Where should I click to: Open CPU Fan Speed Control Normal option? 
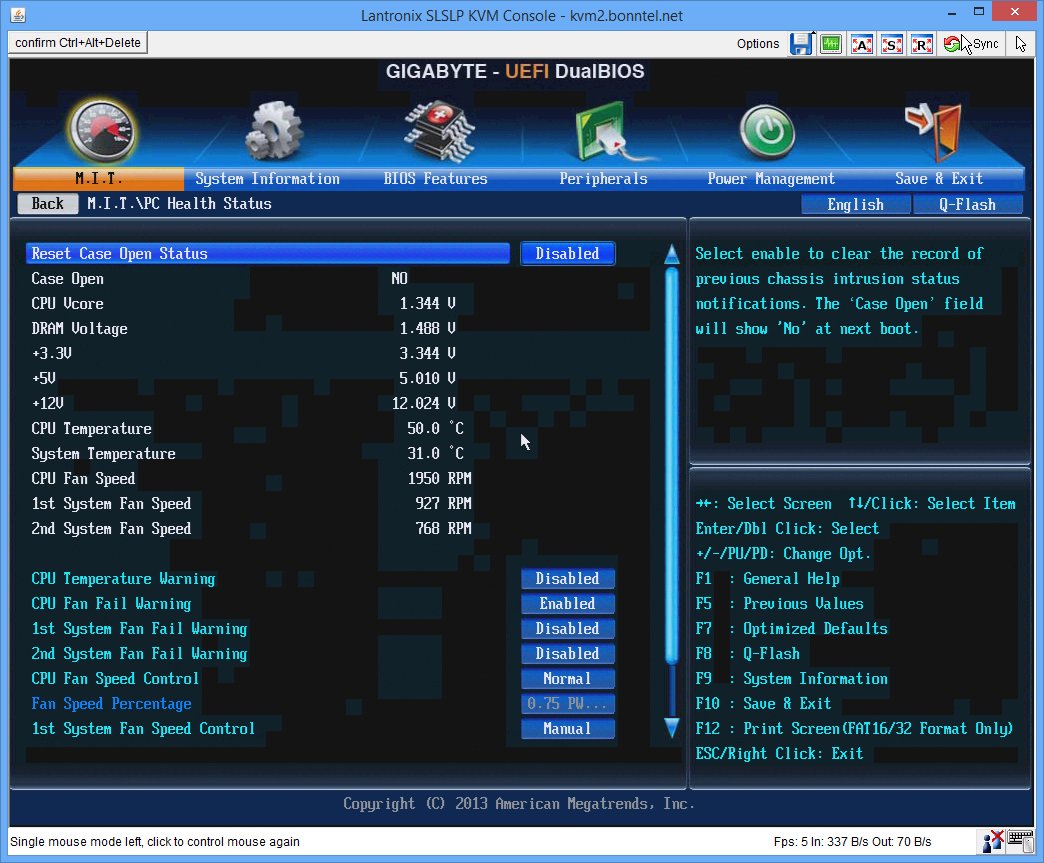(x=567, y=679)
